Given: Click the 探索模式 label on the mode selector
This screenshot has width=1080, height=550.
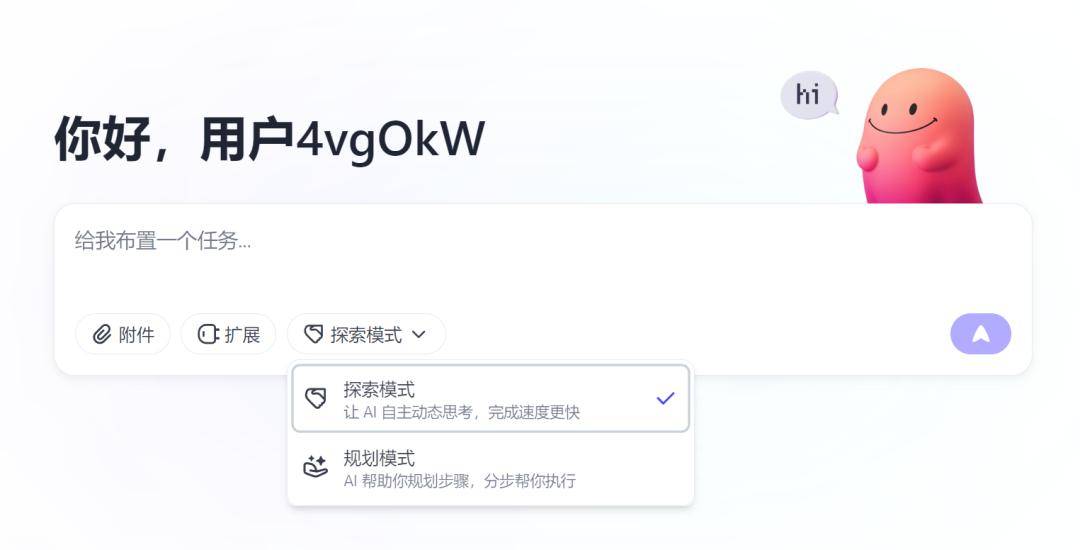Looking at the screenshot, I should [x=366, y=335].
